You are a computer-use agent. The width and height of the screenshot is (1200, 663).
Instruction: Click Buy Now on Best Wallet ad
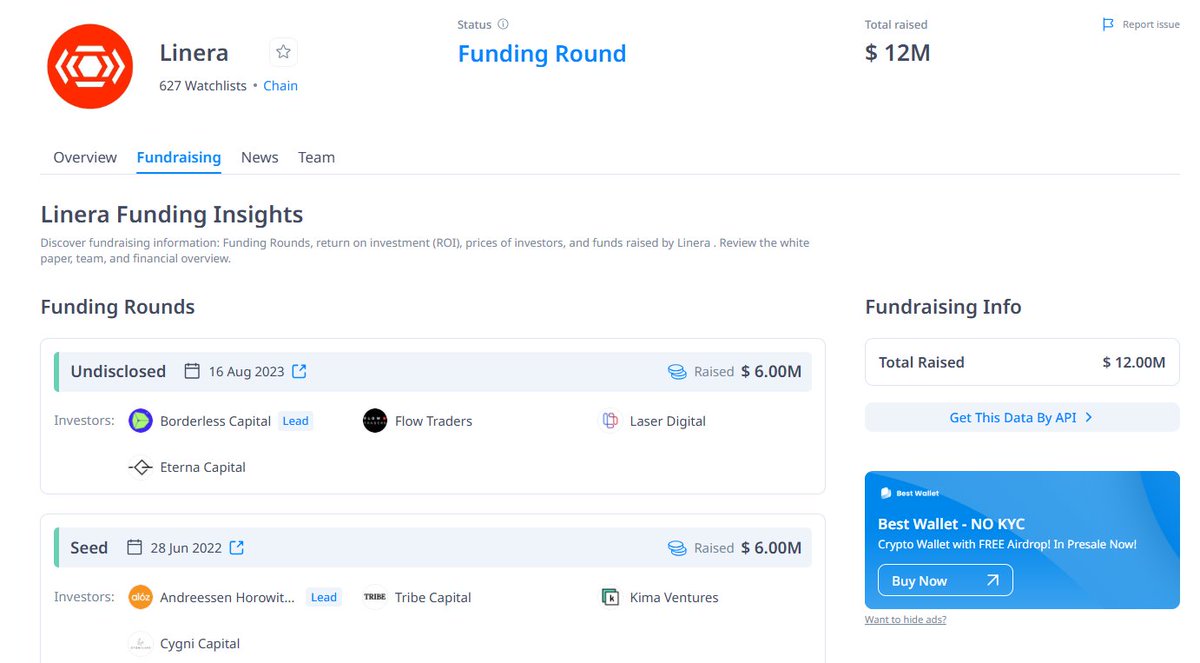tap(945, 581)
